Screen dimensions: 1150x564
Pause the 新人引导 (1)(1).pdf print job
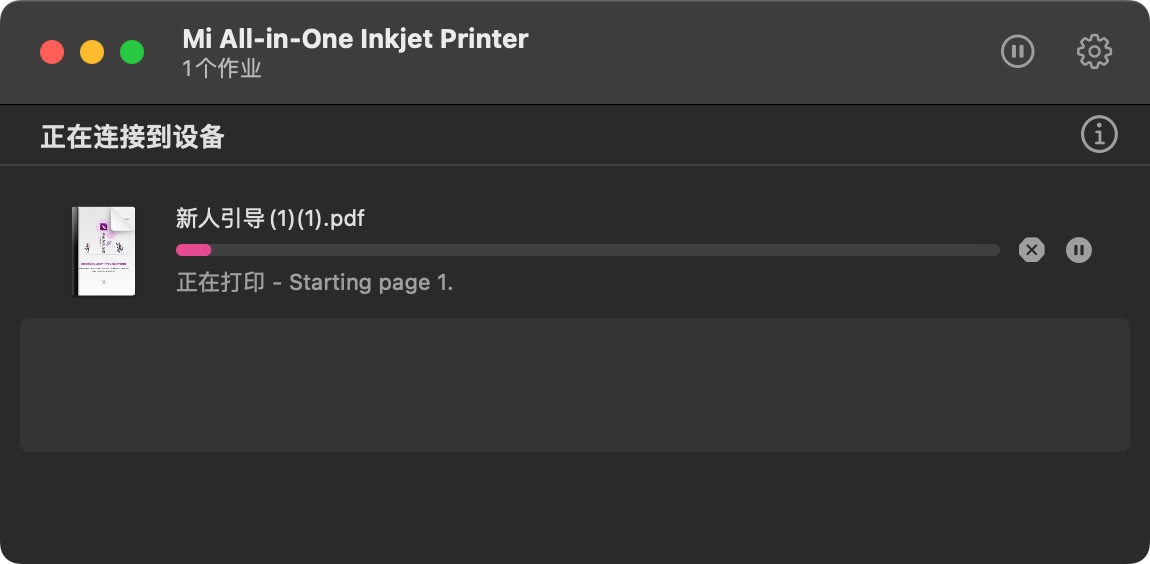[x=1078, y=250]
